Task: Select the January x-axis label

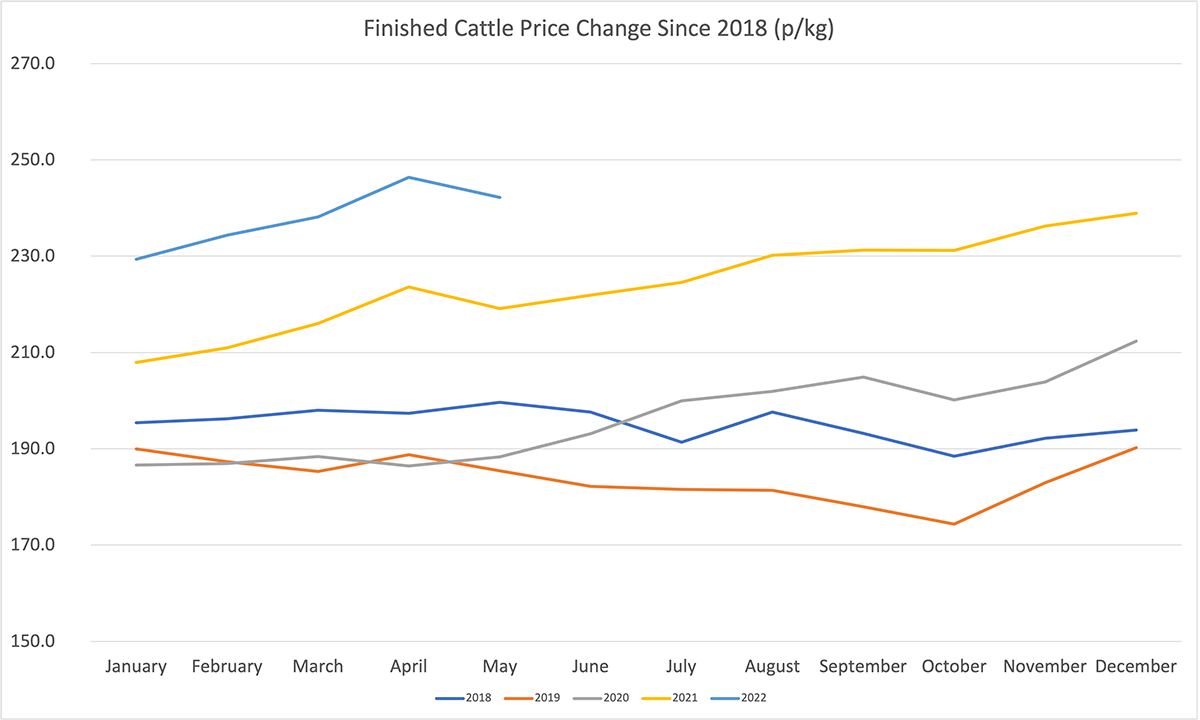Action: click(x=135, y=667)
